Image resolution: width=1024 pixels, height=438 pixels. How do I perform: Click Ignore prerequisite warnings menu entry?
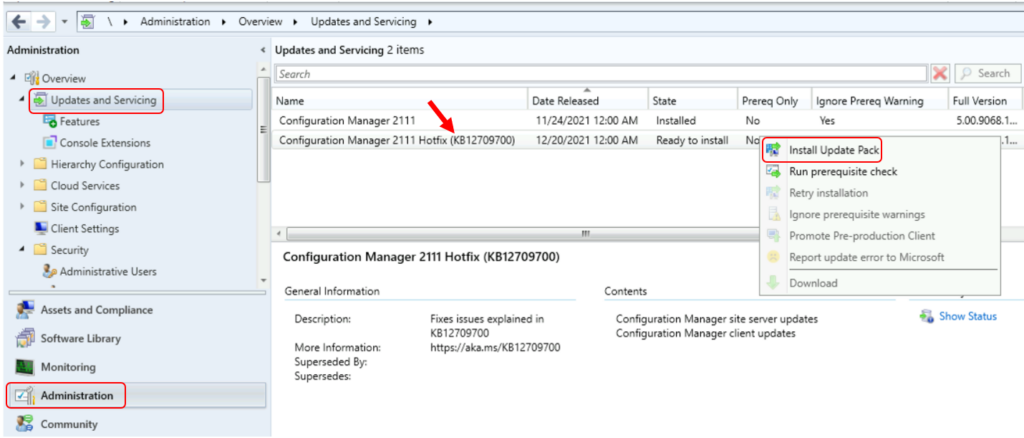coord(857,214)
